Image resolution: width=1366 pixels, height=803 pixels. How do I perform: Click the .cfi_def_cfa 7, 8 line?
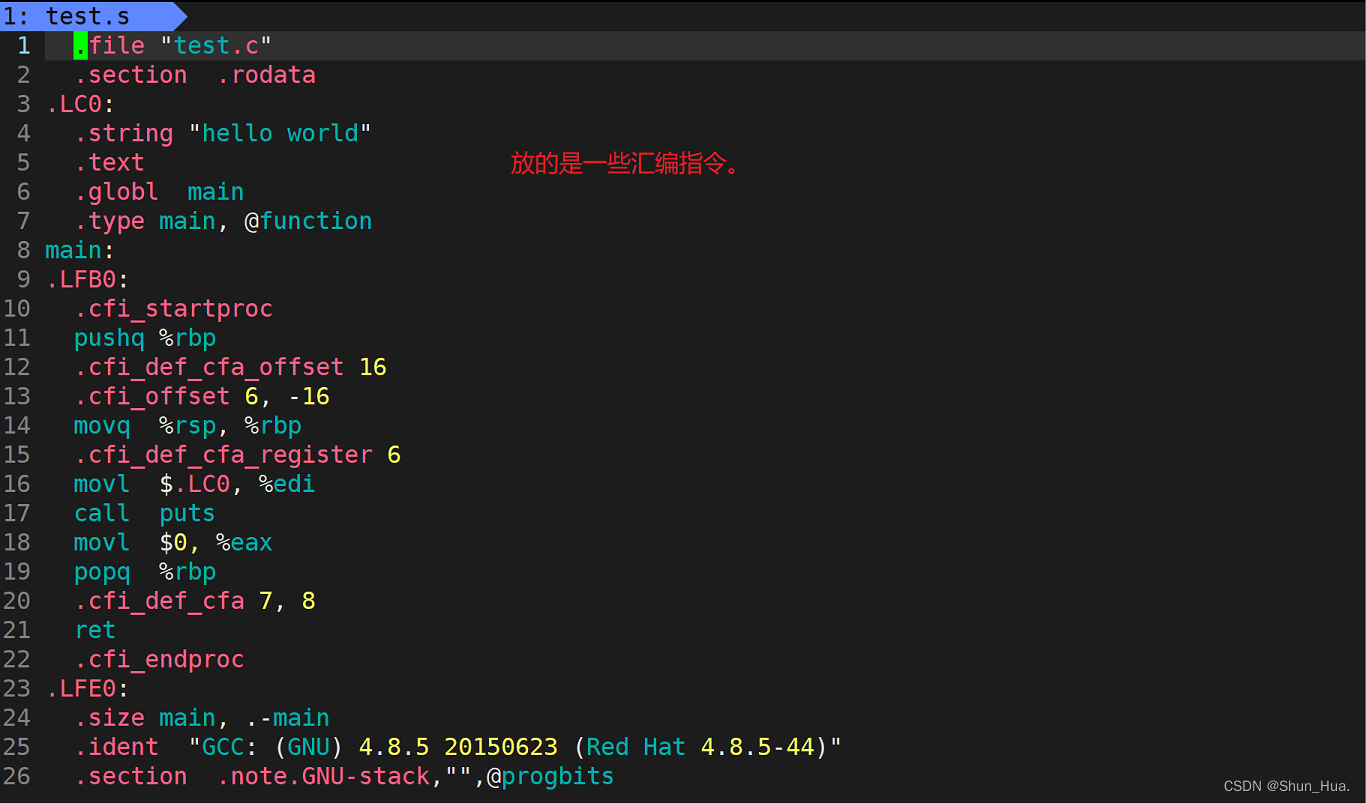pyautogui.click(x=195, y=601)
